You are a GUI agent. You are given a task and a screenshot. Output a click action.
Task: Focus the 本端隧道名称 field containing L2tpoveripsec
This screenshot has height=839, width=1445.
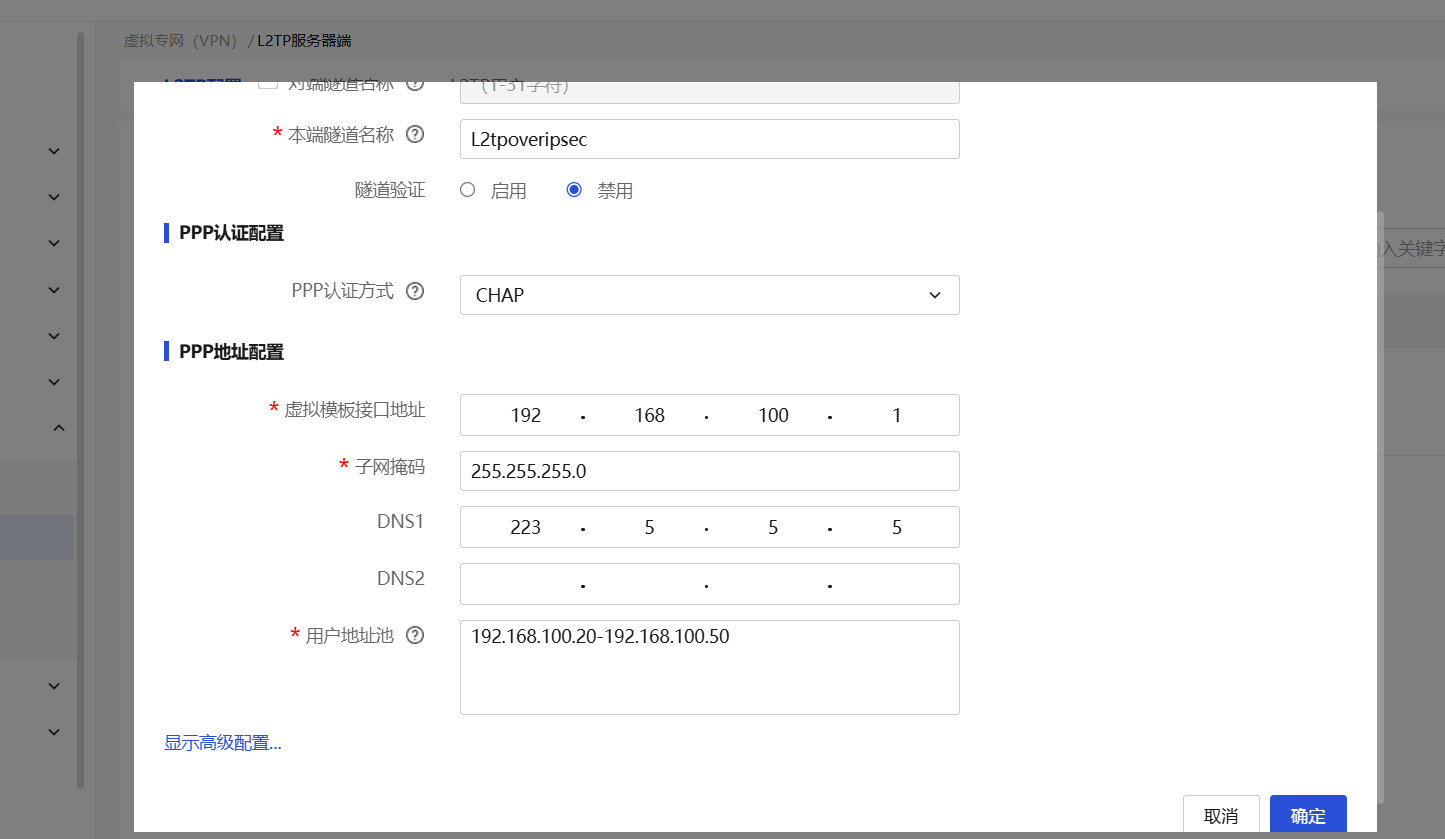[710, 139]
